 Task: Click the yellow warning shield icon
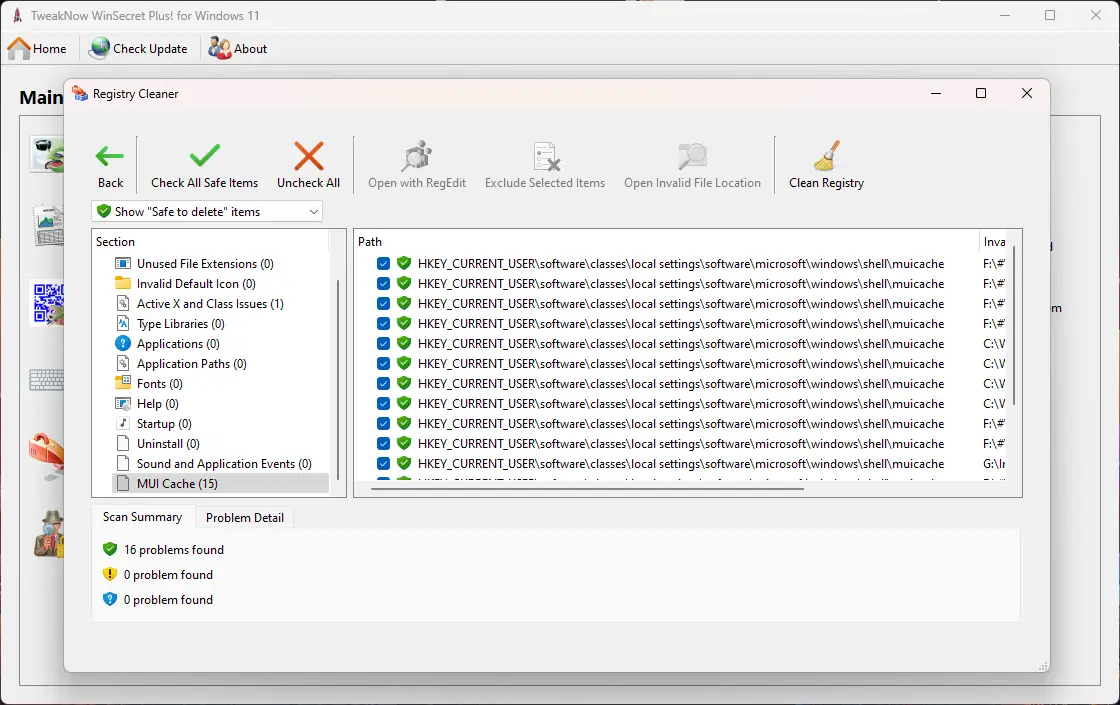[109, 574]
